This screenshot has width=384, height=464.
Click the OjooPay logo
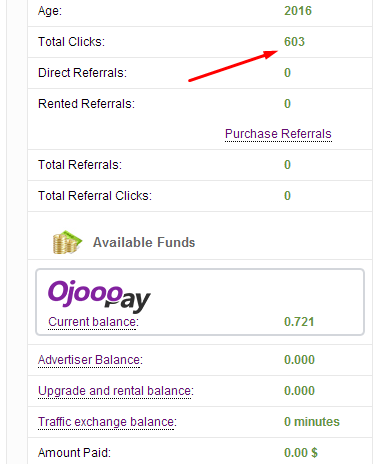99,296
